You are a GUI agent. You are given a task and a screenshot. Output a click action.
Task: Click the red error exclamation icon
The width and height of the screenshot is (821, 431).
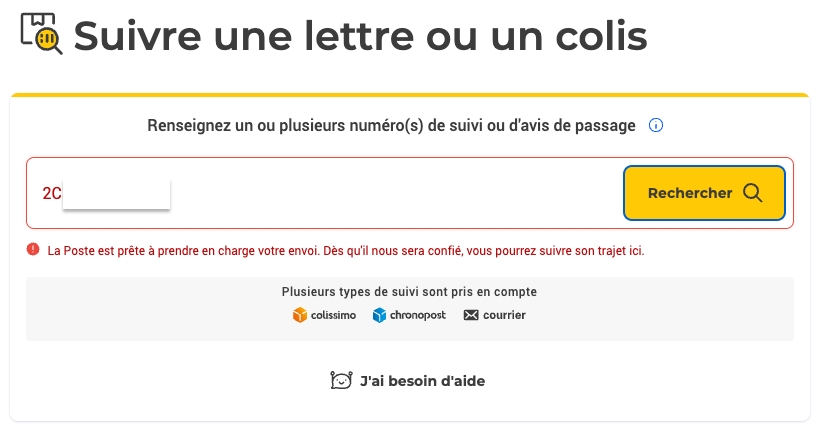(x=33, y=249)
